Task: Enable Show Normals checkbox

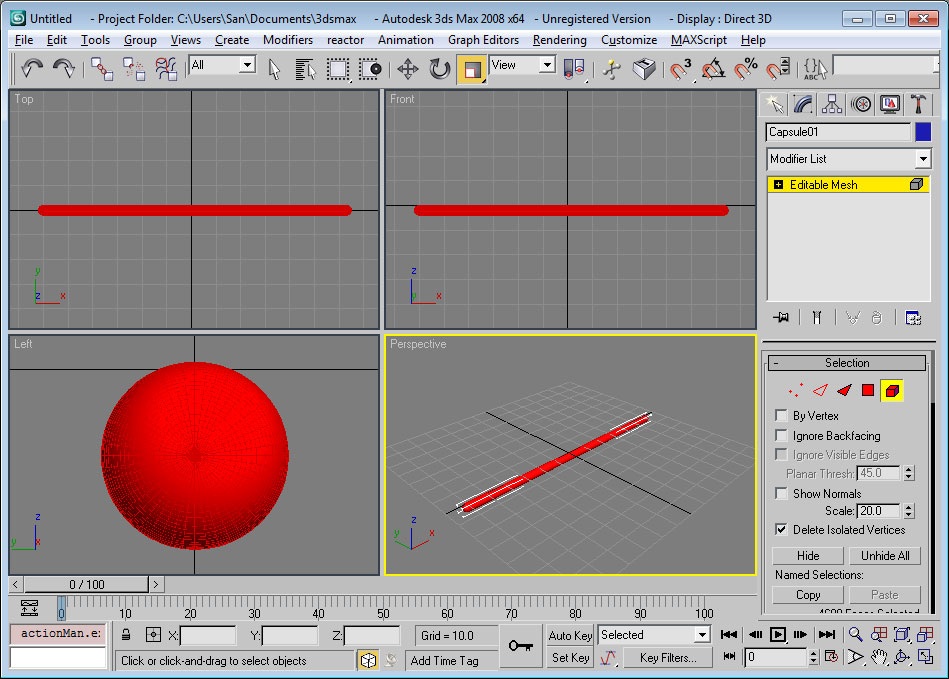Action: click(781, 493)
